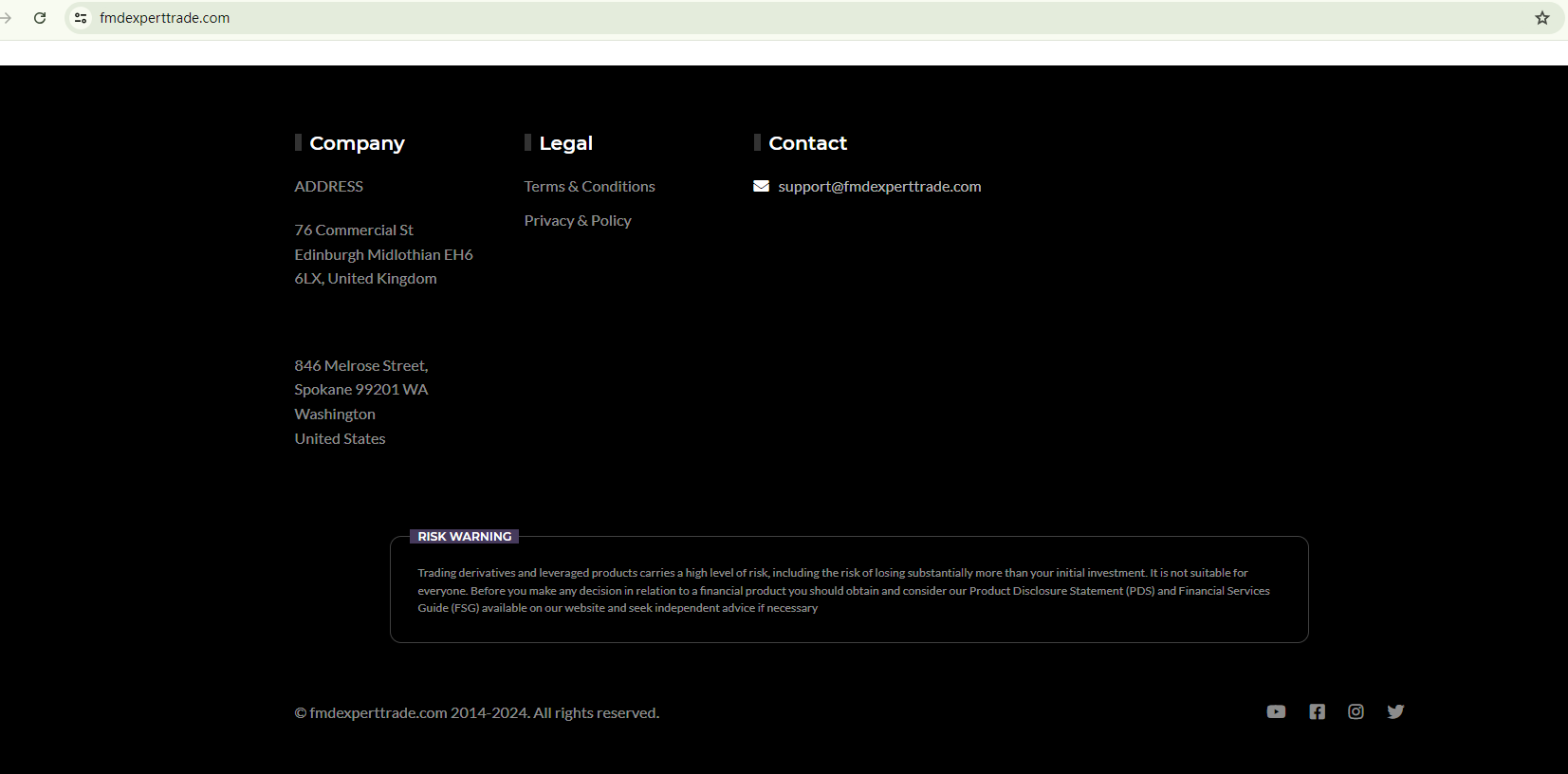Click the envelope icon beside support email

pos(761,186)
